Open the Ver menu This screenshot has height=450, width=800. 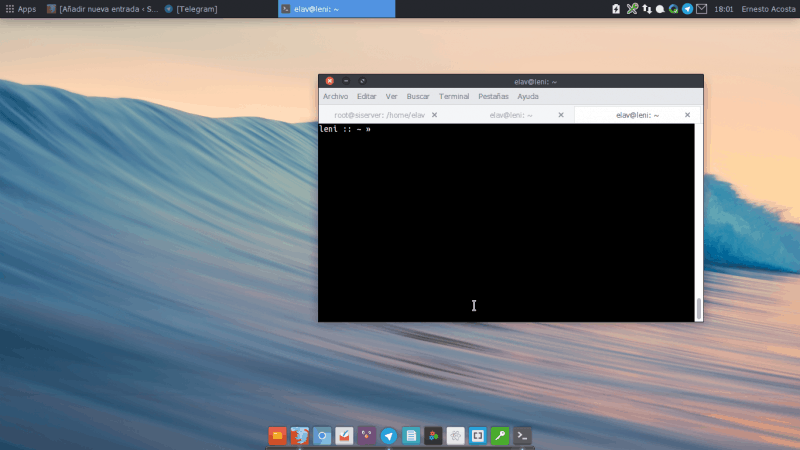391,96
